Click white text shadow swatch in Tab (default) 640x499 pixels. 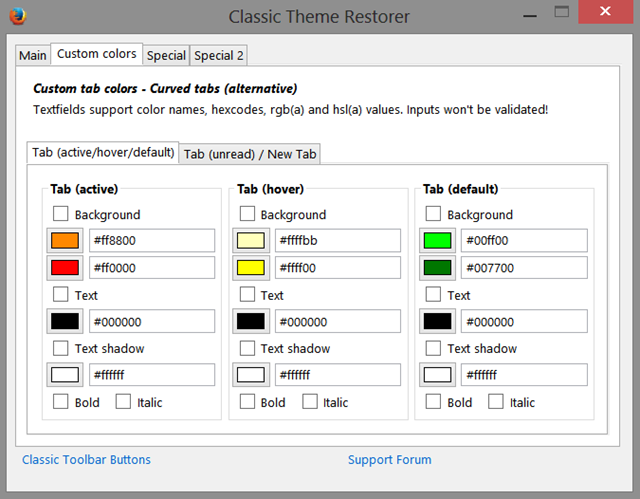(x=438, y=375)
